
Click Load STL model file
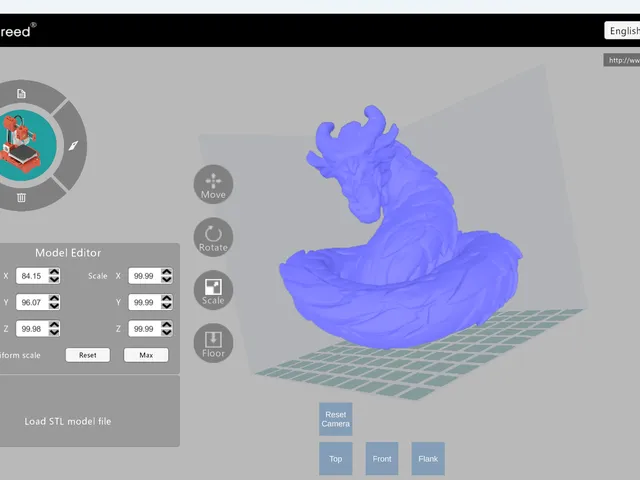[68, 421]
